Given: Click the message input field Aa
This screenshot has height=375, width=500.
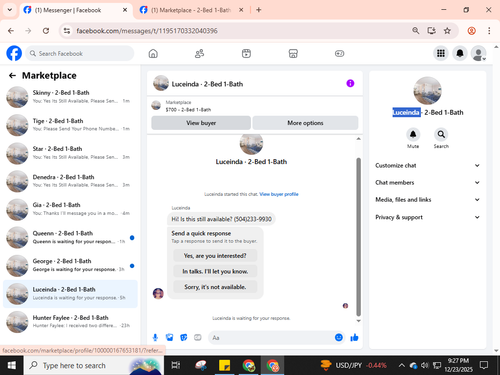Looking at the screenshot, I should [x=272, y=338].
